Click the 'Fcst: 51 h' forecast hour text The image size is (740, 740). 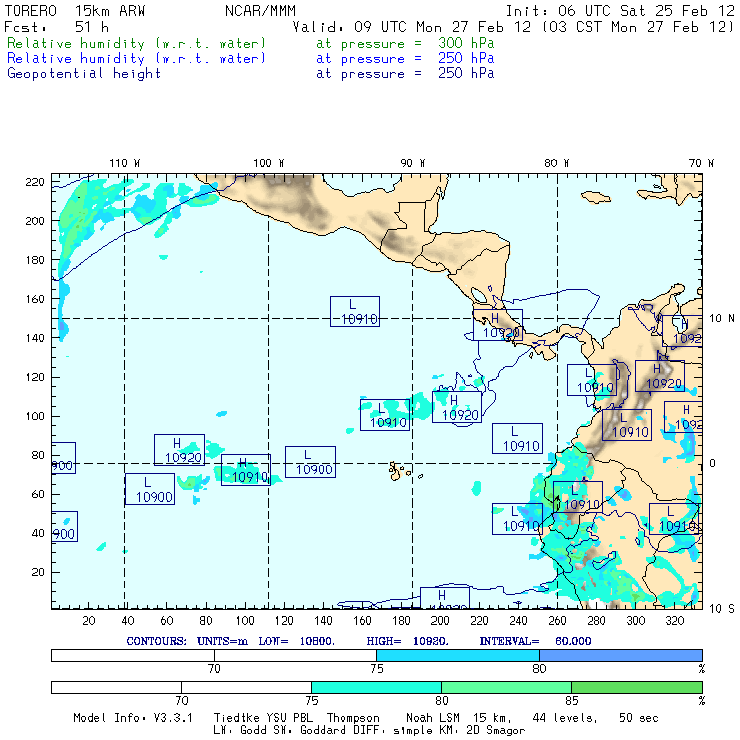(x=56, y=27)
